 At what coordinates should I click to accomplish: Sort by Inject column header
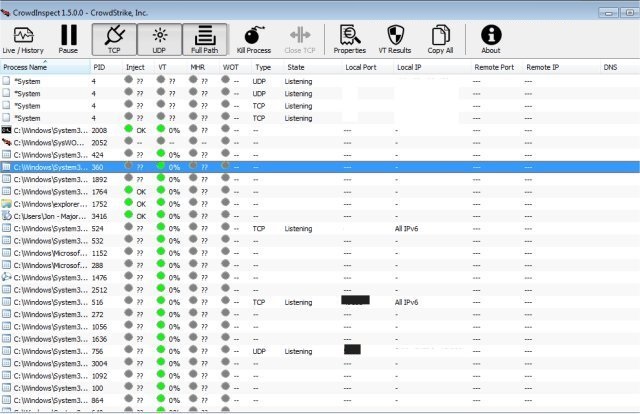pyautogui.click(x=138, y=67)
